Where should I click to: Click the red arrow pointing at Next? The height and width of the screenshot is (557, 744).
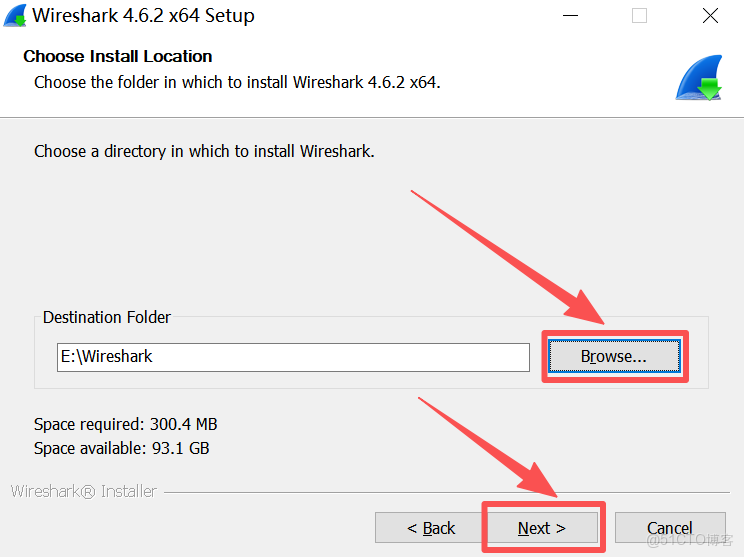coord(490,445)
